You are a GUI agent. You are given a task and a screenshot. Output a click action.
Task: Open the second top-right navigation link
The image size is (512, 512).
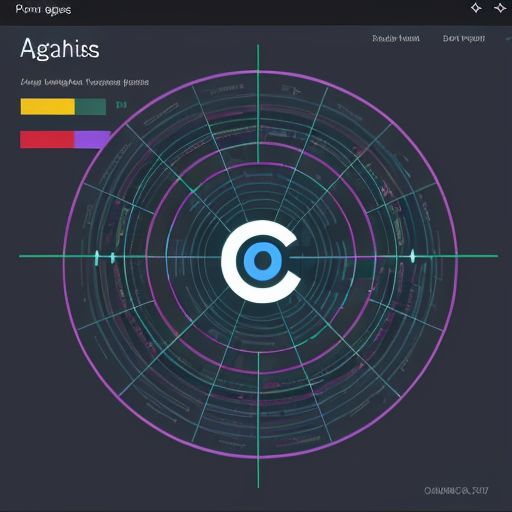pos(464,38)
